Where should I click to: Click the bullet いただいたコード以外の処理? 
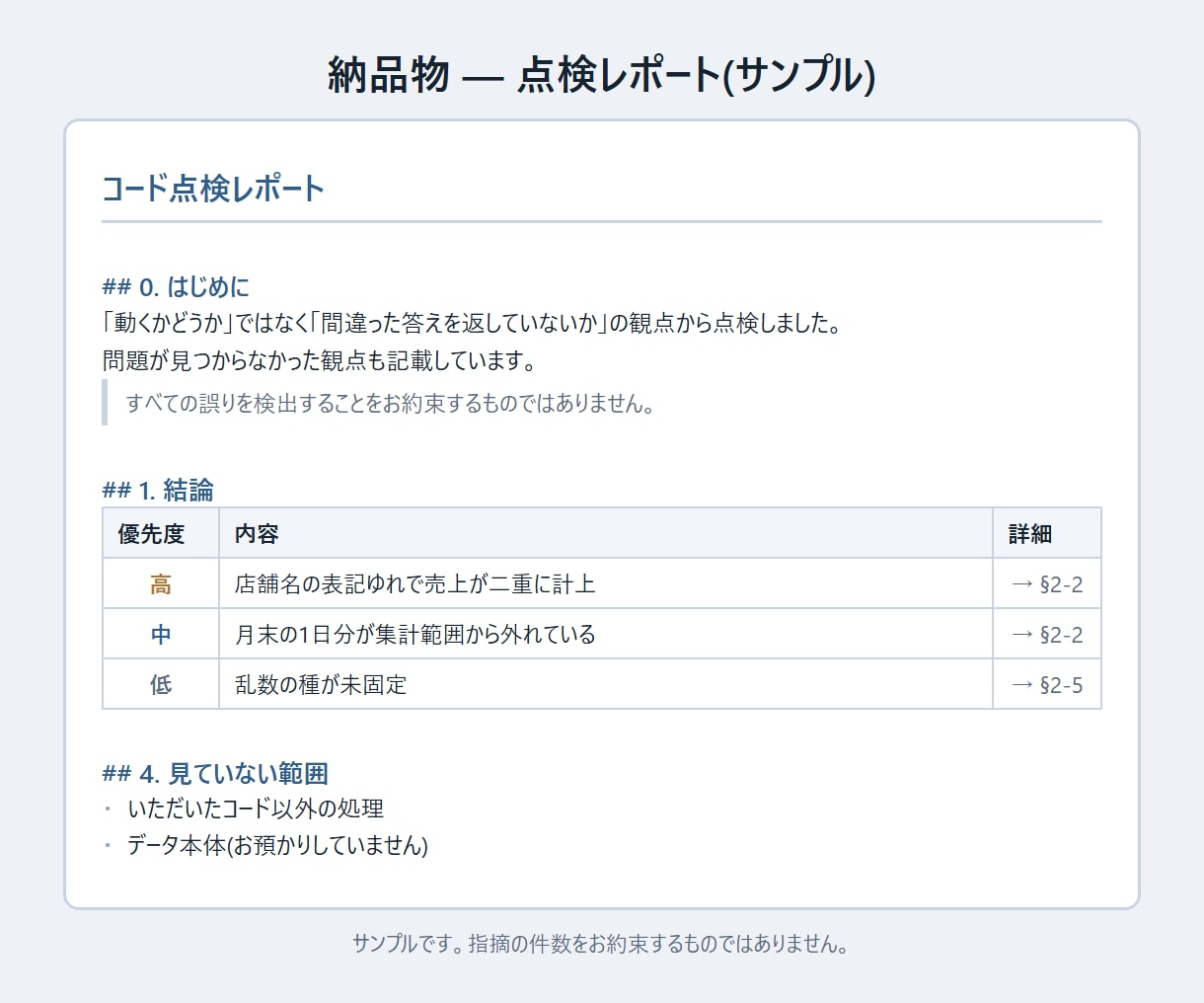click(256, 809)
